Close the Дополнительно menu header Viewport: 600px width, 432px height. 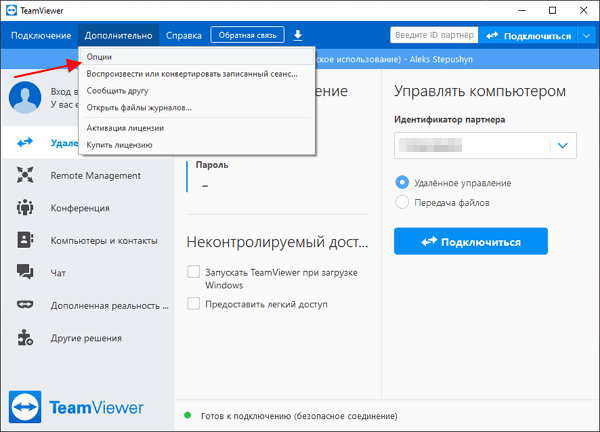[118, 36]
